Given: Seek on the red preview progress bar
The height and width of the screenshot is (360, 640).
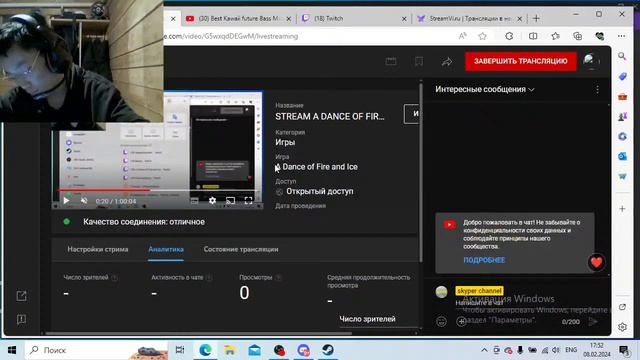Looking at the screenshot, I should [158, 190].
